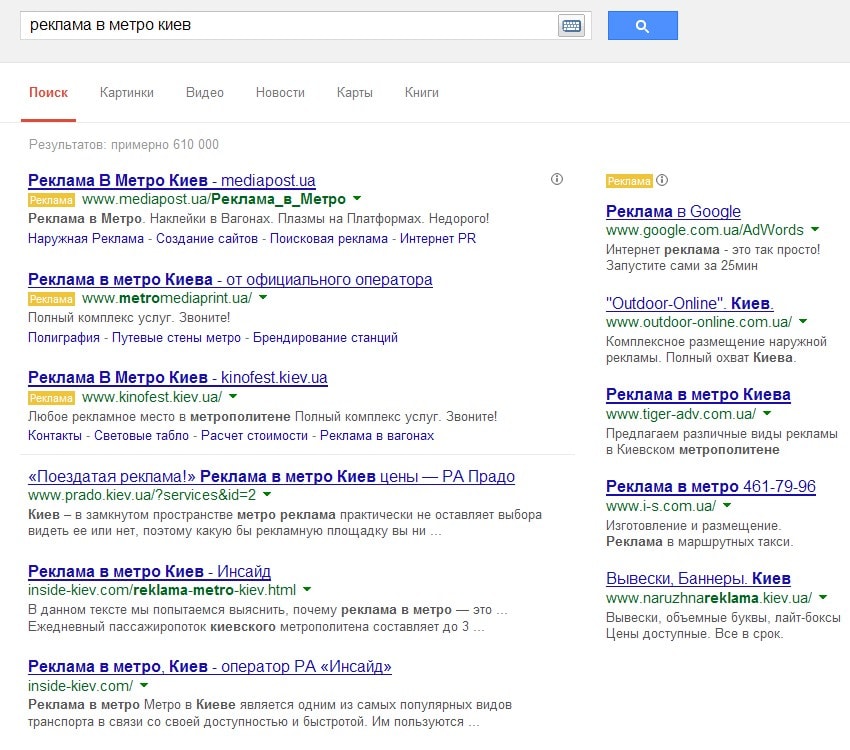
Task: Click the 'Результатов: примерно 610 000' text
Action: (124, 145)
